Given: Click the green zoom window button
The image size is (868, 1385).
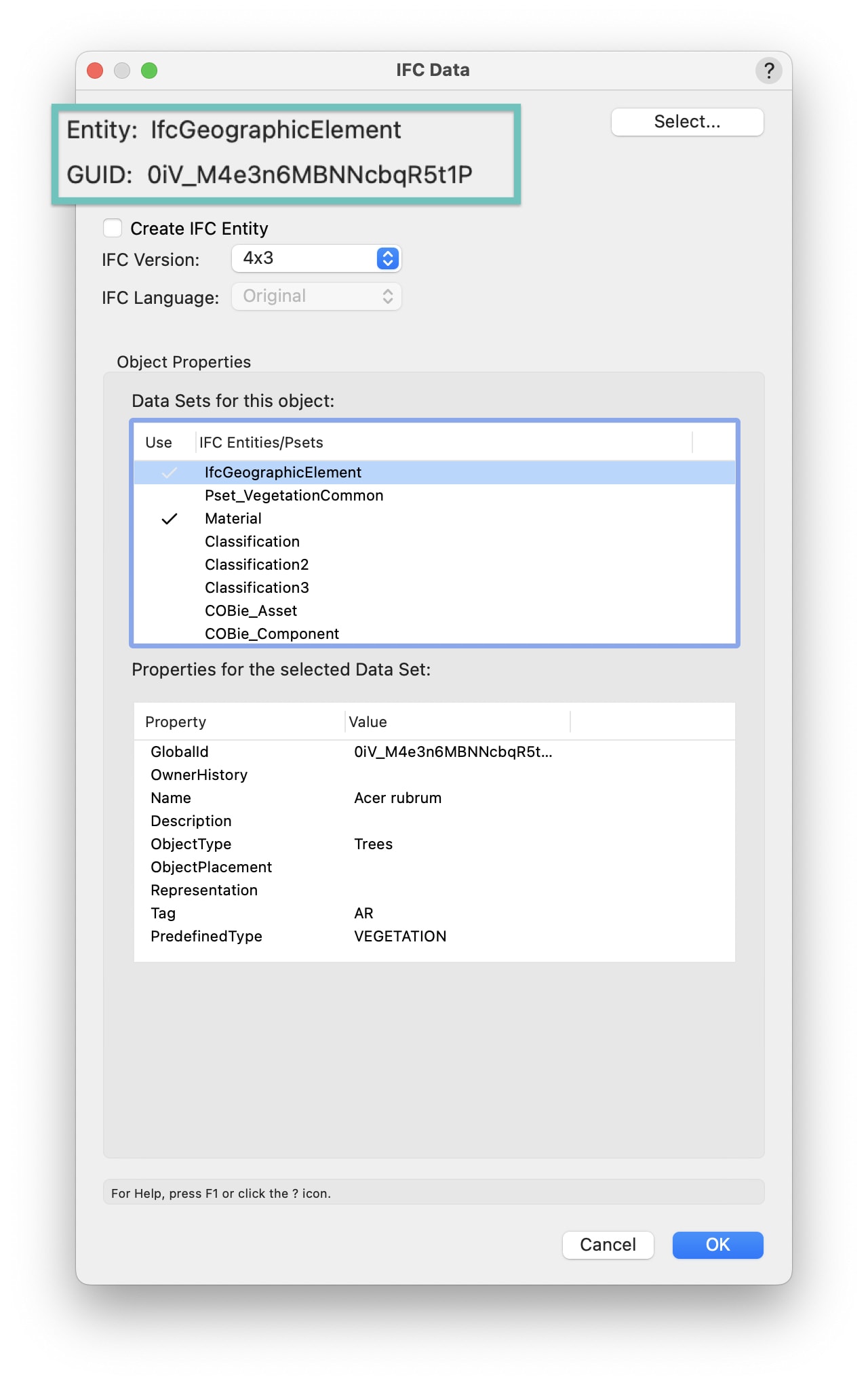Looking at the screenshot, I should click(x=149, y=71).
